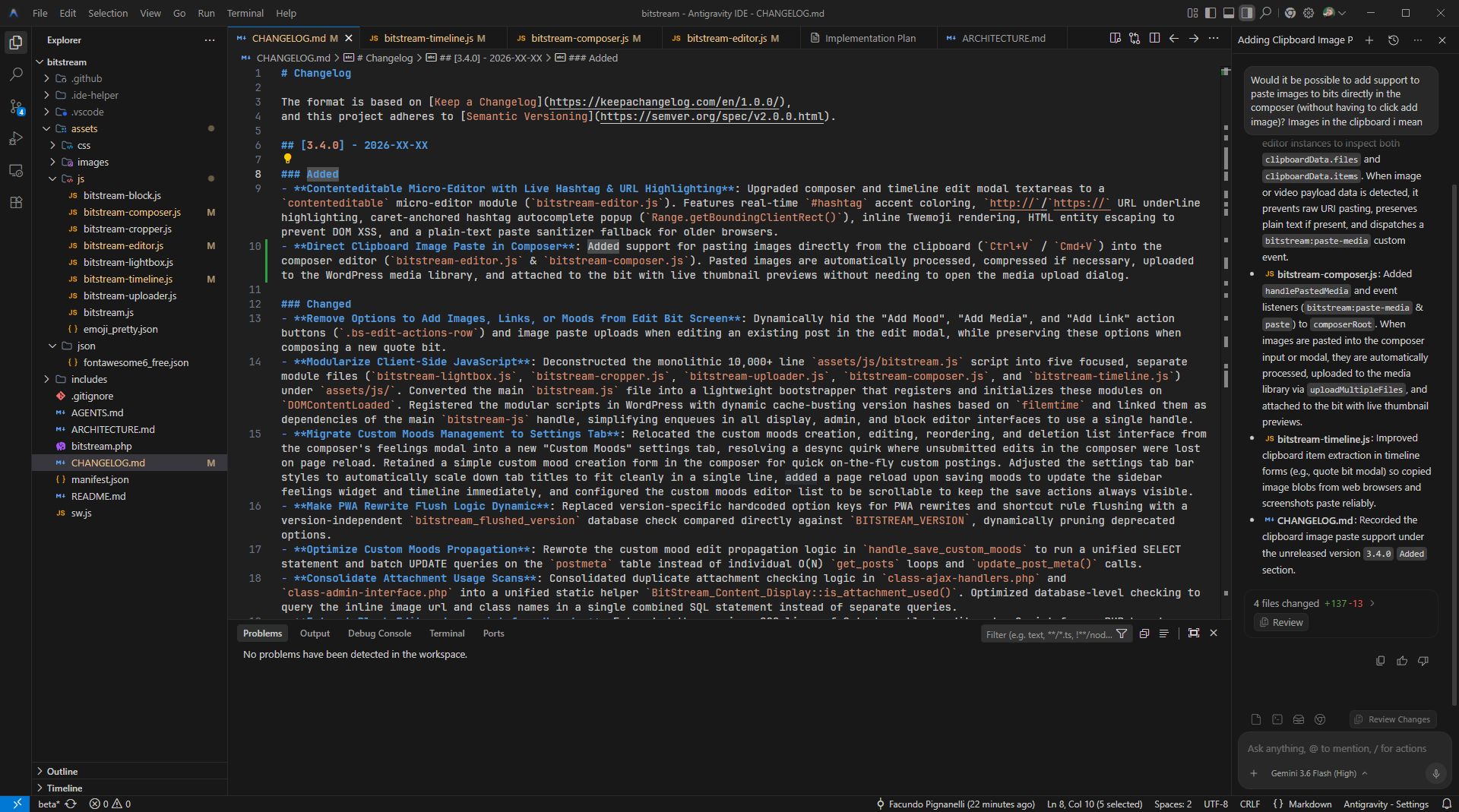This screenshot has height=812, width=1459.
Task: Toggle the bottom panel visibility
Action: click(1229, 13)
